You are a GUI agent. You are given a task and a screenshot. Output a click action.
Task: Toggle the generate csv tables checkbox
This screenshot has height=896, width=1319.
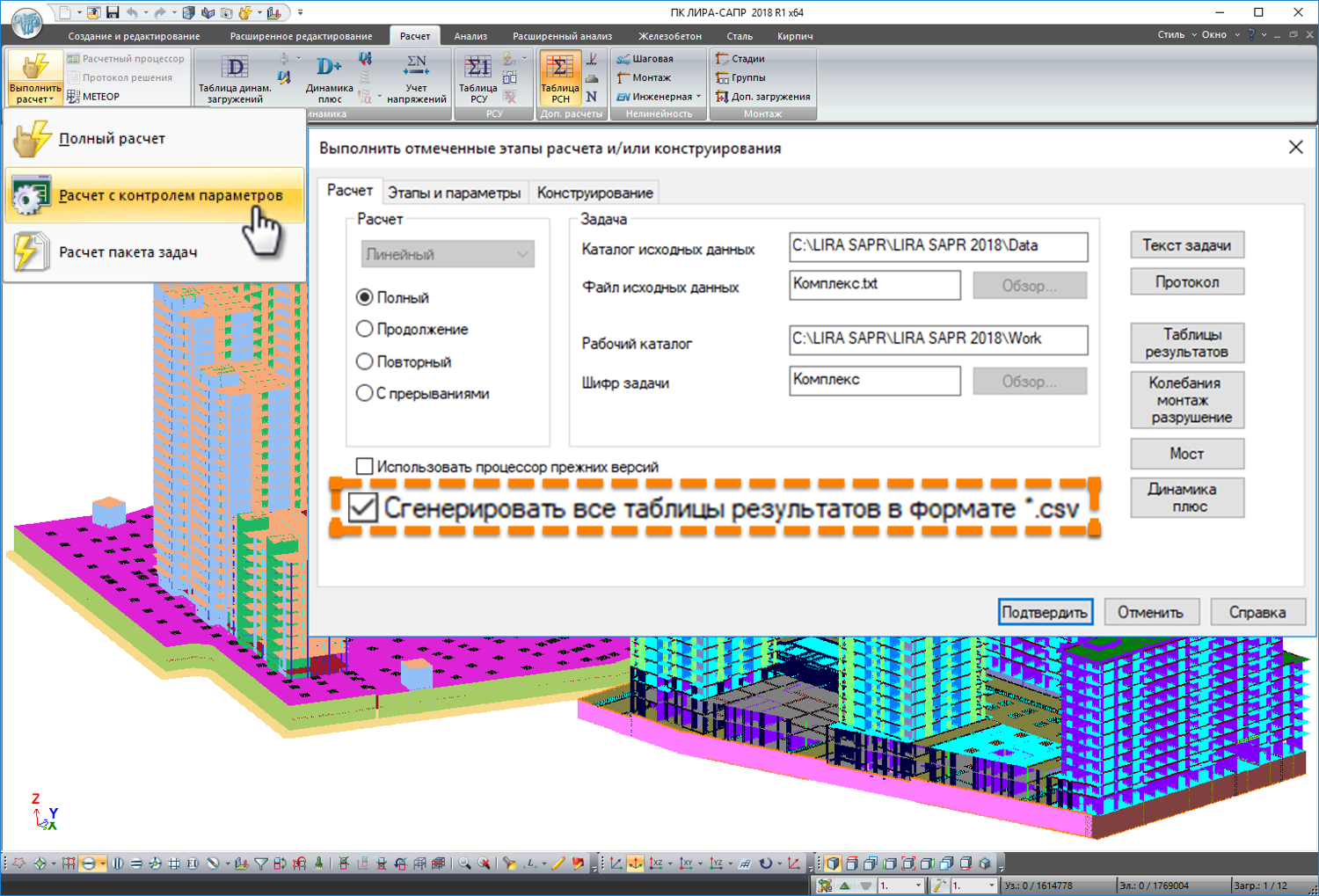pyautogui.click(x=363, y=508)
